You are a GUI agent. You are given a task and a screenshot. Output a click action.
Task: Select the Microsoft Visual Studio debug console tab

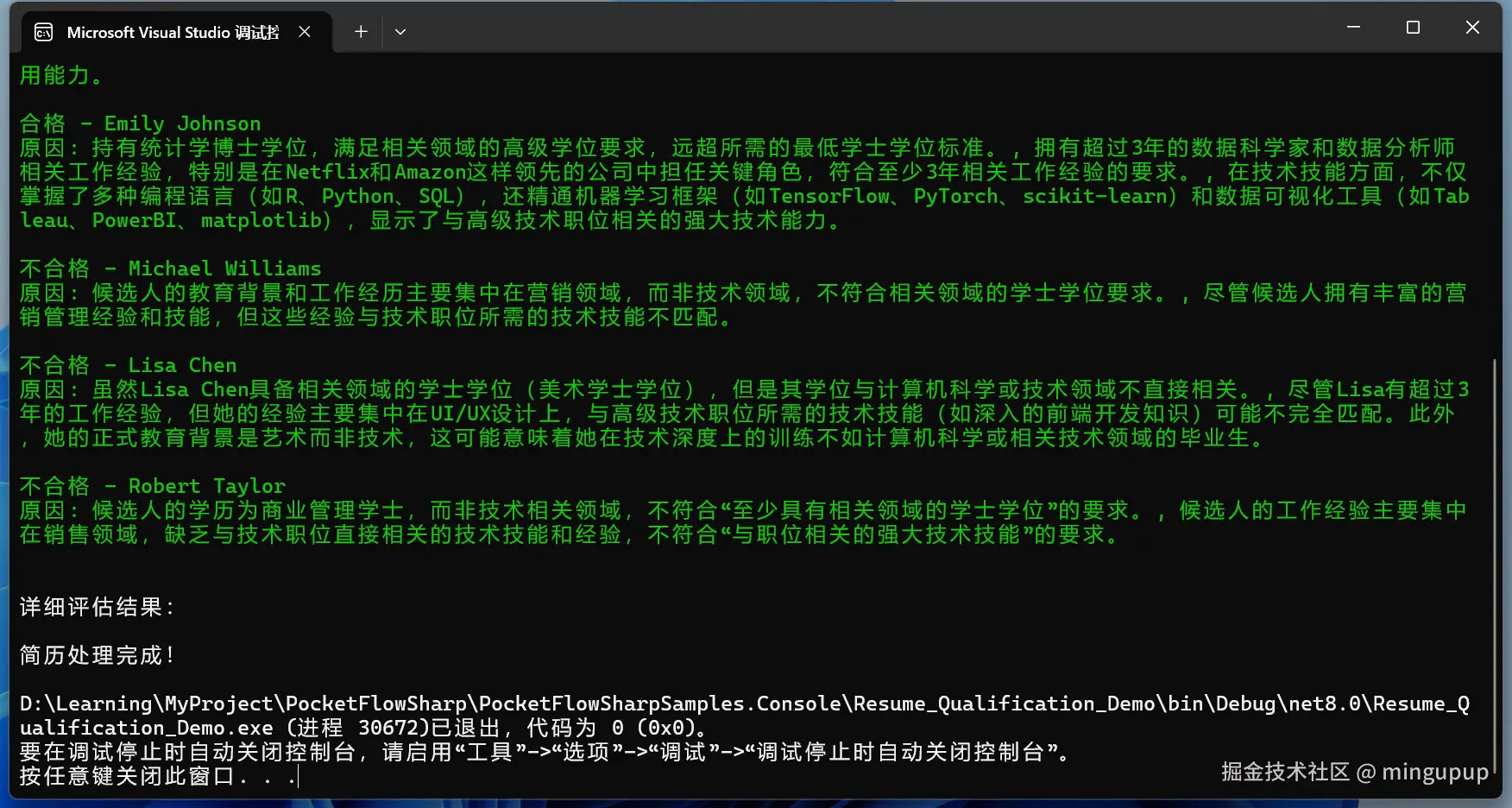point(176,32)
